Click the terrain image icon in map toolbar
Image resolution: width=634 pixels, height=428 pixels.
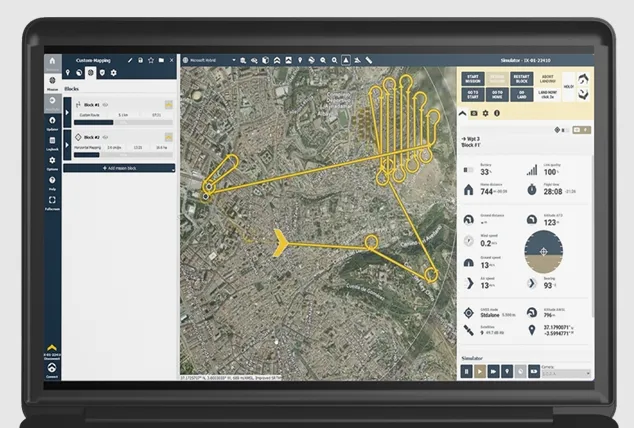point(288,60)
